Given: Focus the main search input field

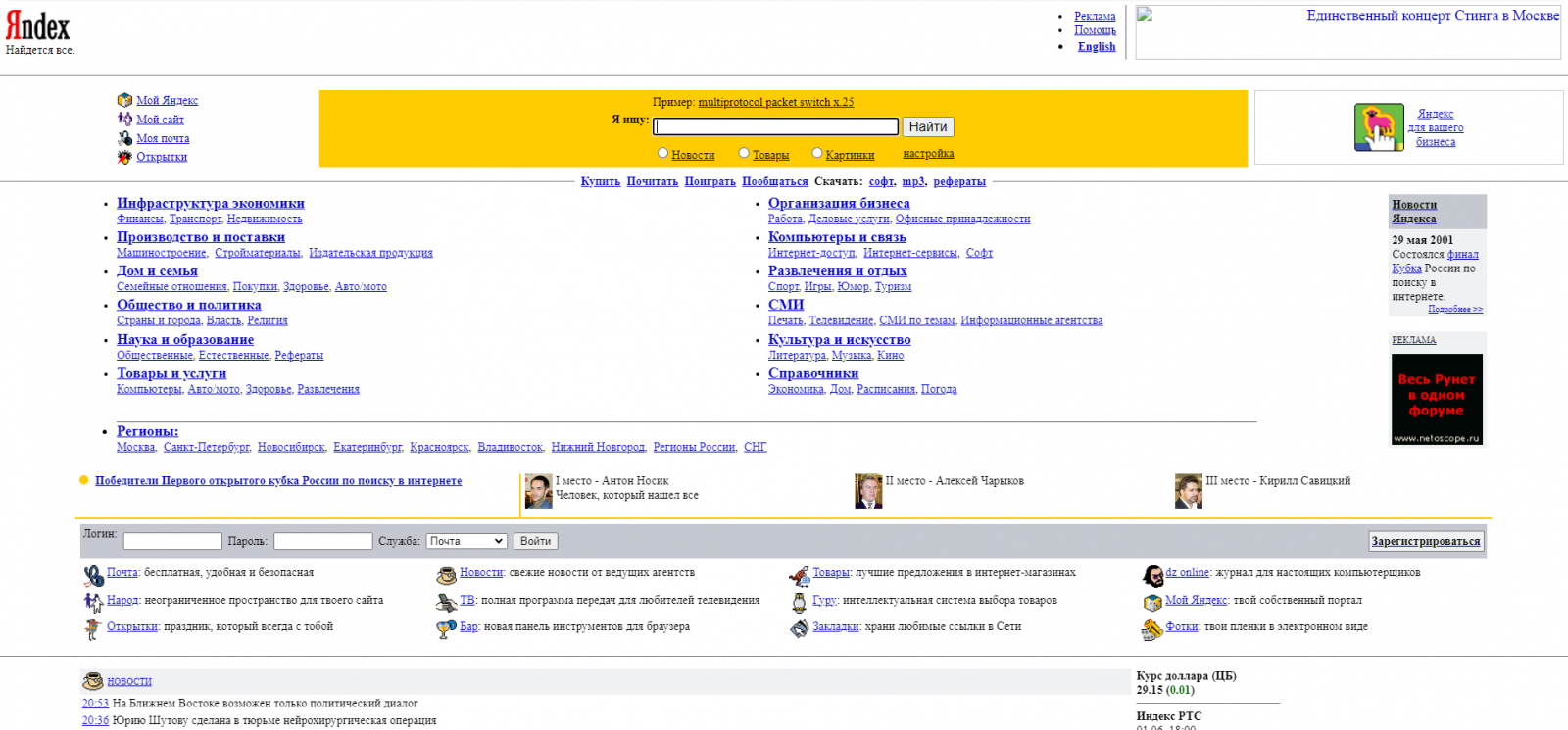Looking at the screenshot, I should [x=776, y=126].
